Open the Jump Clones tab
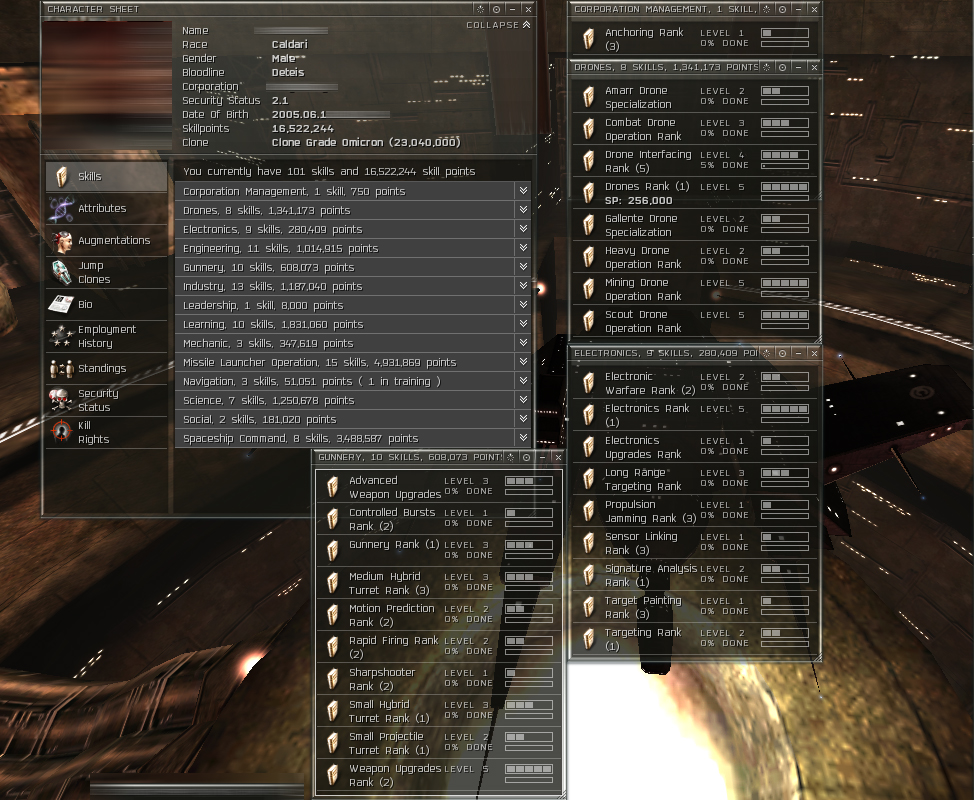The height and width of the screenshot is (800, 974). [x=106, y=272]
